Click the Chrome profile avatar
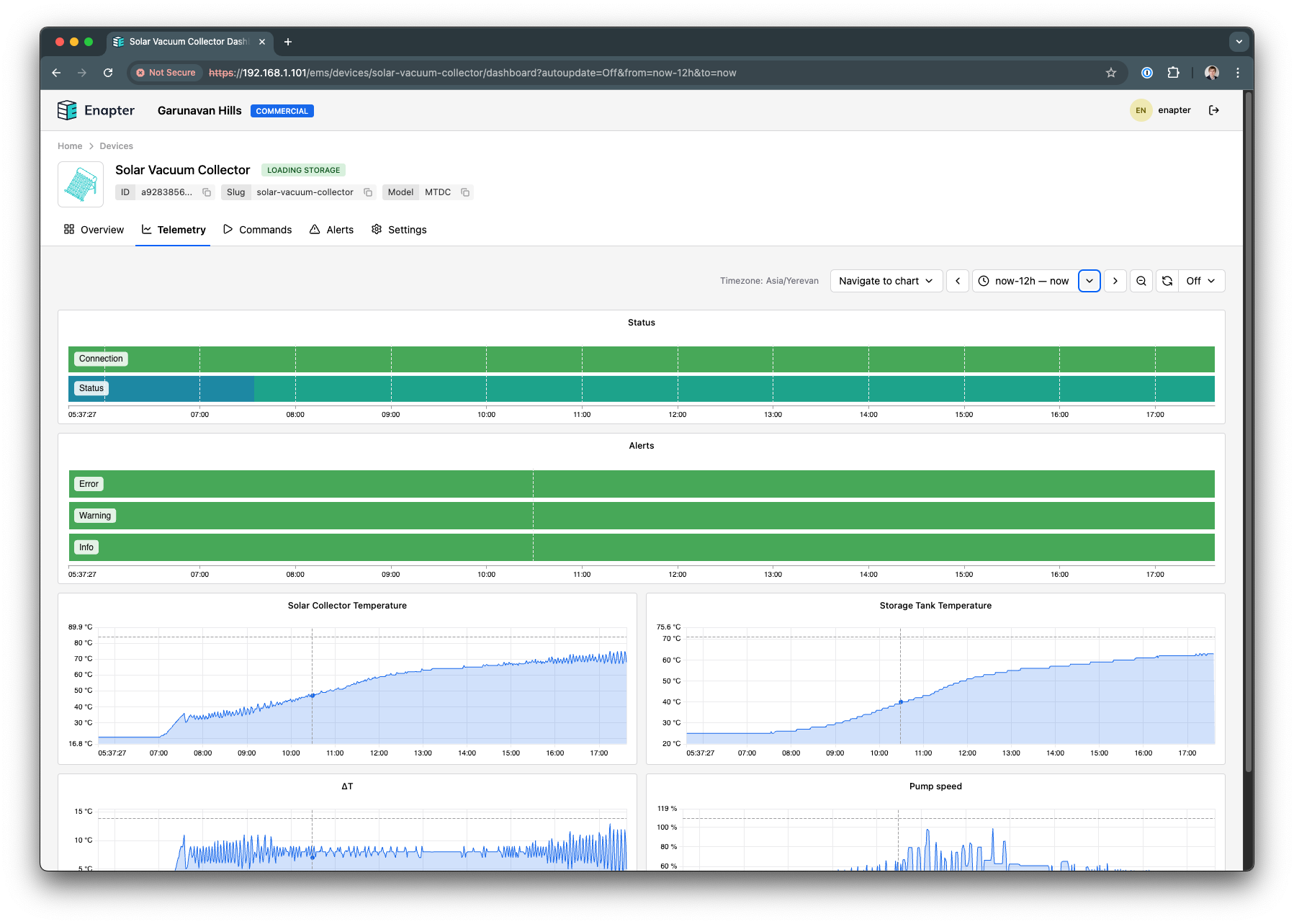The height and width of the screenshot is (924, 1294). click(x=1212, y=73)
